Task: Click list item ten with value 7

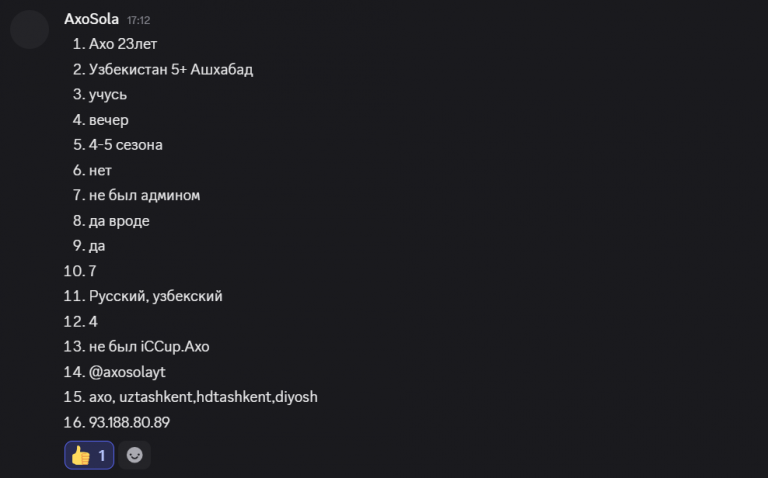Action: [x=92, y=271]
